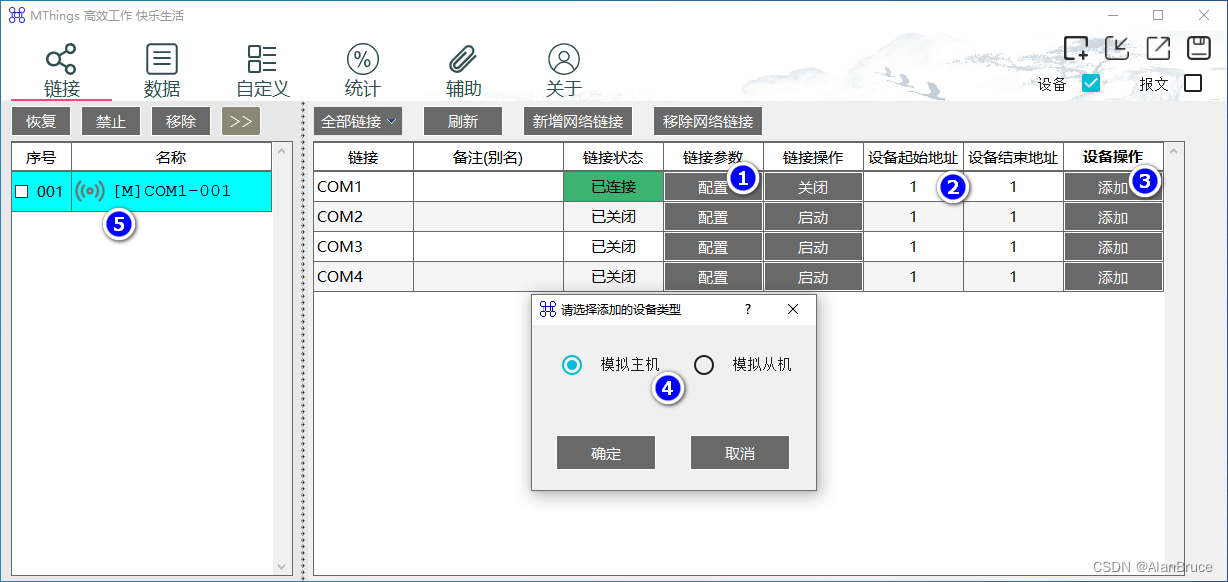1228x582 pixels.
Task: Enable the 报文 checkbox
Action: (1192, 84)
